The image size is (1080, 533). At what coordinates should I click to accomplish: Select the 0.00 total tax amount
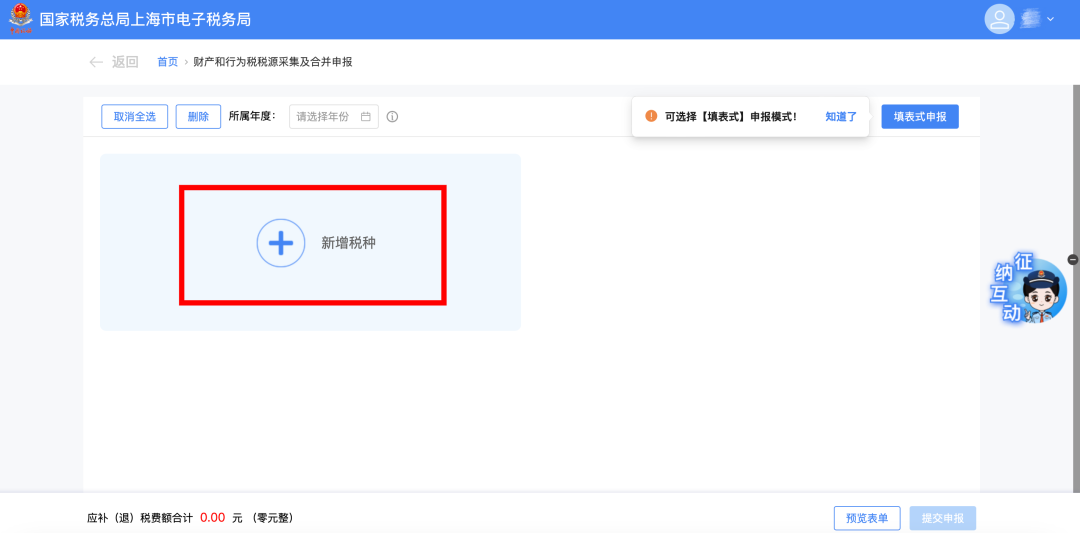[x=213, y=518]
